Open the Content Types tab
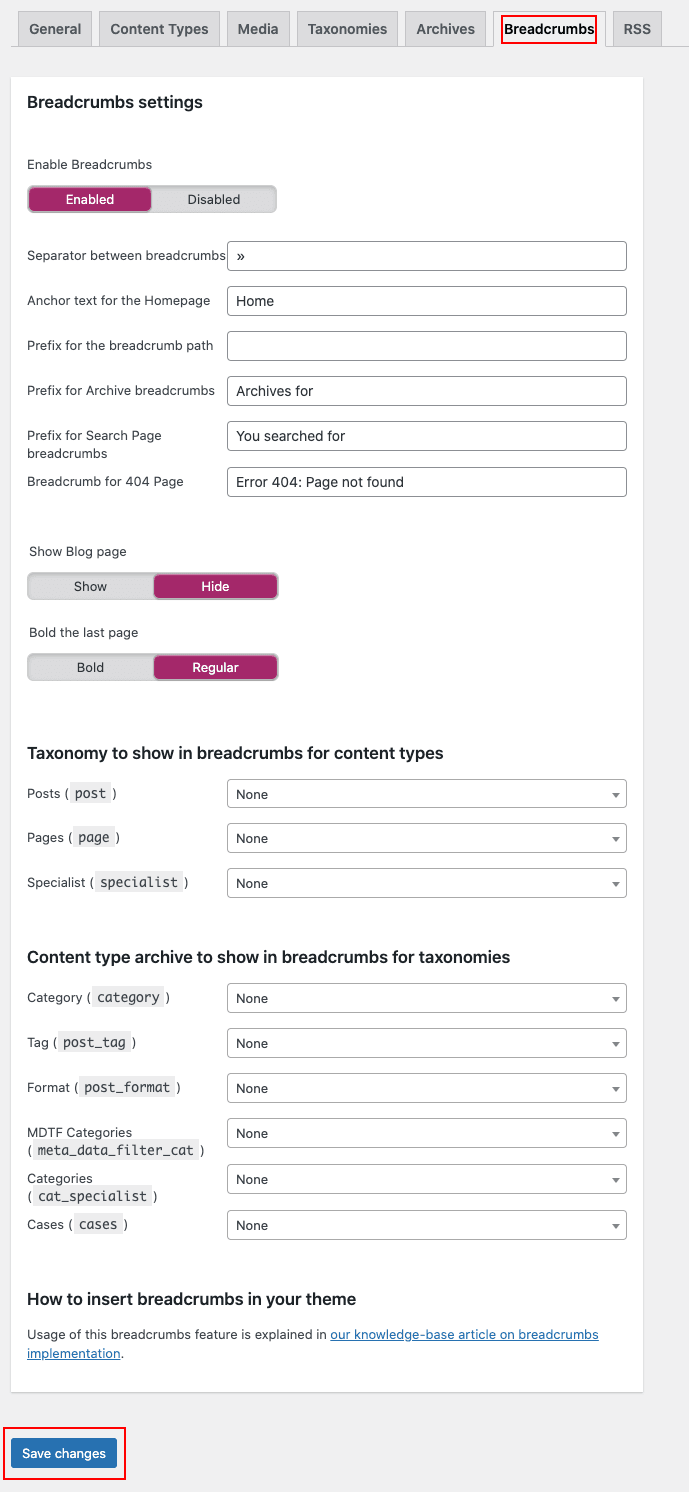The width and height of the screenshot is (689, 1492). pos(159,29)
